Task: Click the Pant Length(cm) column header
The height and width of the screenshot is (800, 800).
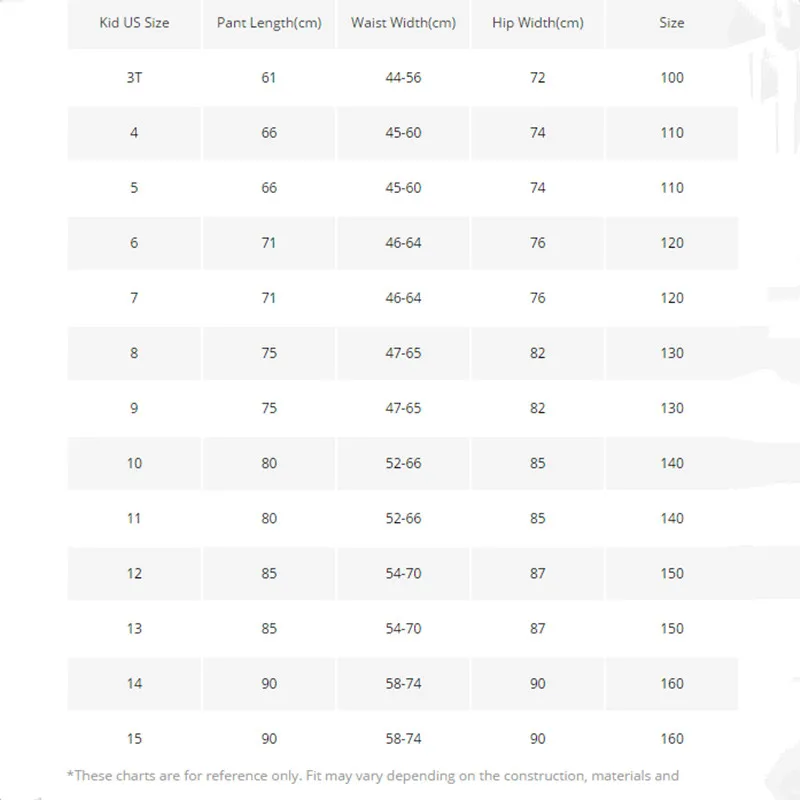Action: pos(269,22)
